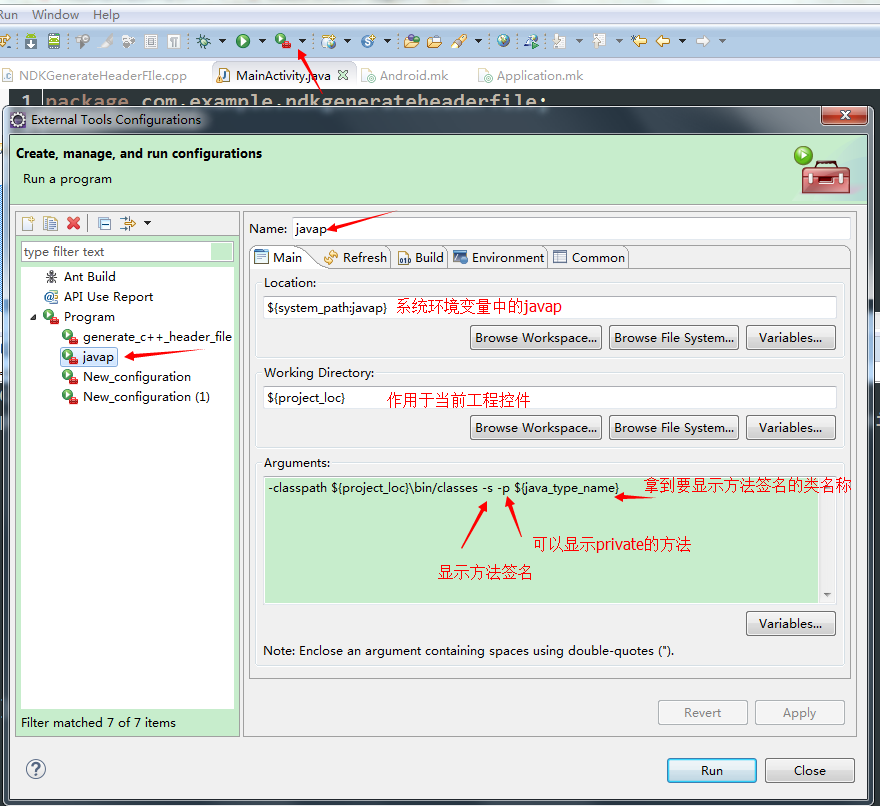Click the New Java Class toolbar icon

pos(368,41)
